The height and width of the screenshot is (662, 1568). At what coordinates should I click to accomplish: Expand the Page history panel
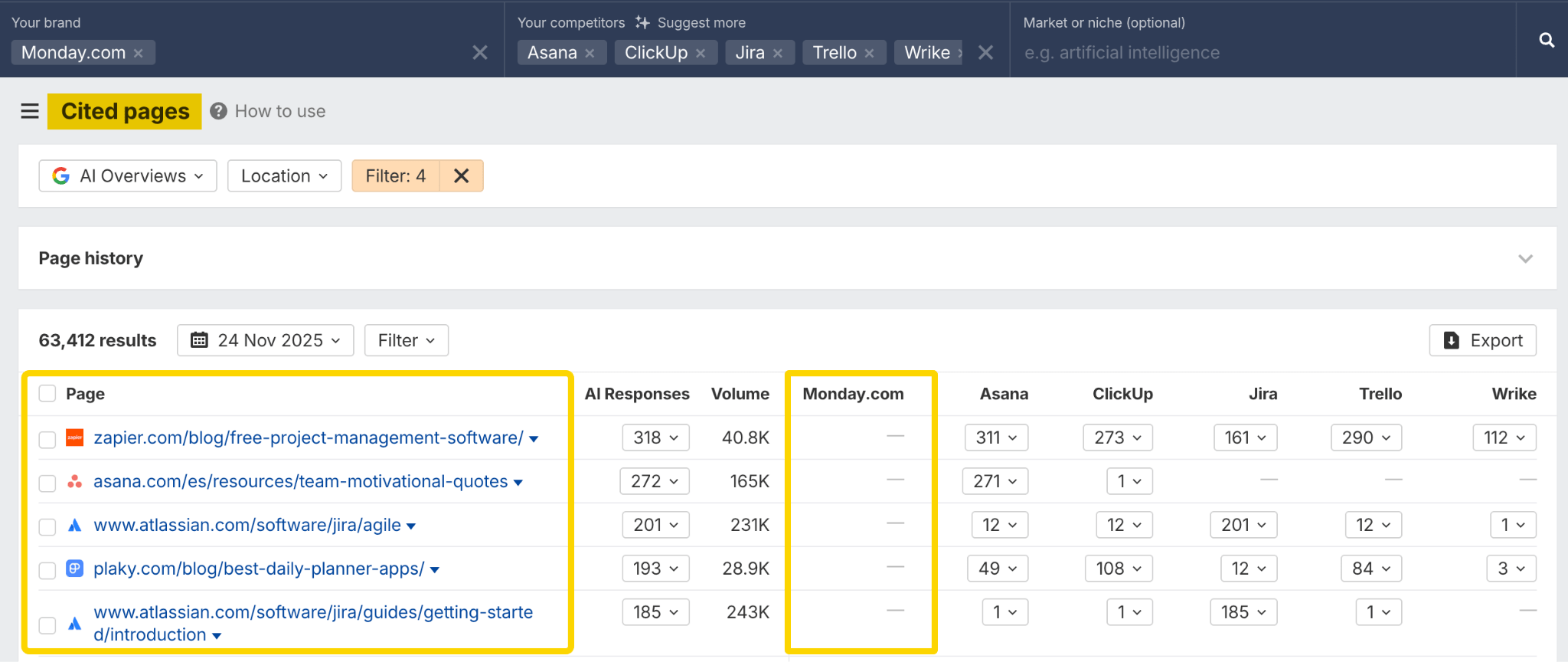click(x=1525, y=258)
